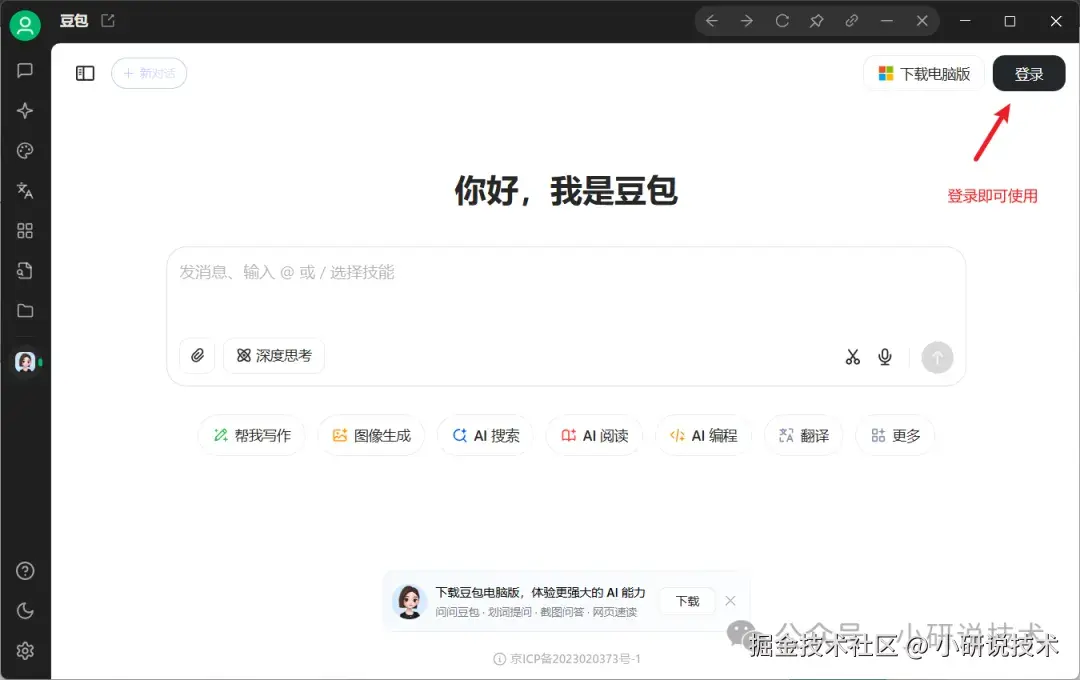Open the help question mark icon
The image size is (1080, 680).
click(25, 571)
